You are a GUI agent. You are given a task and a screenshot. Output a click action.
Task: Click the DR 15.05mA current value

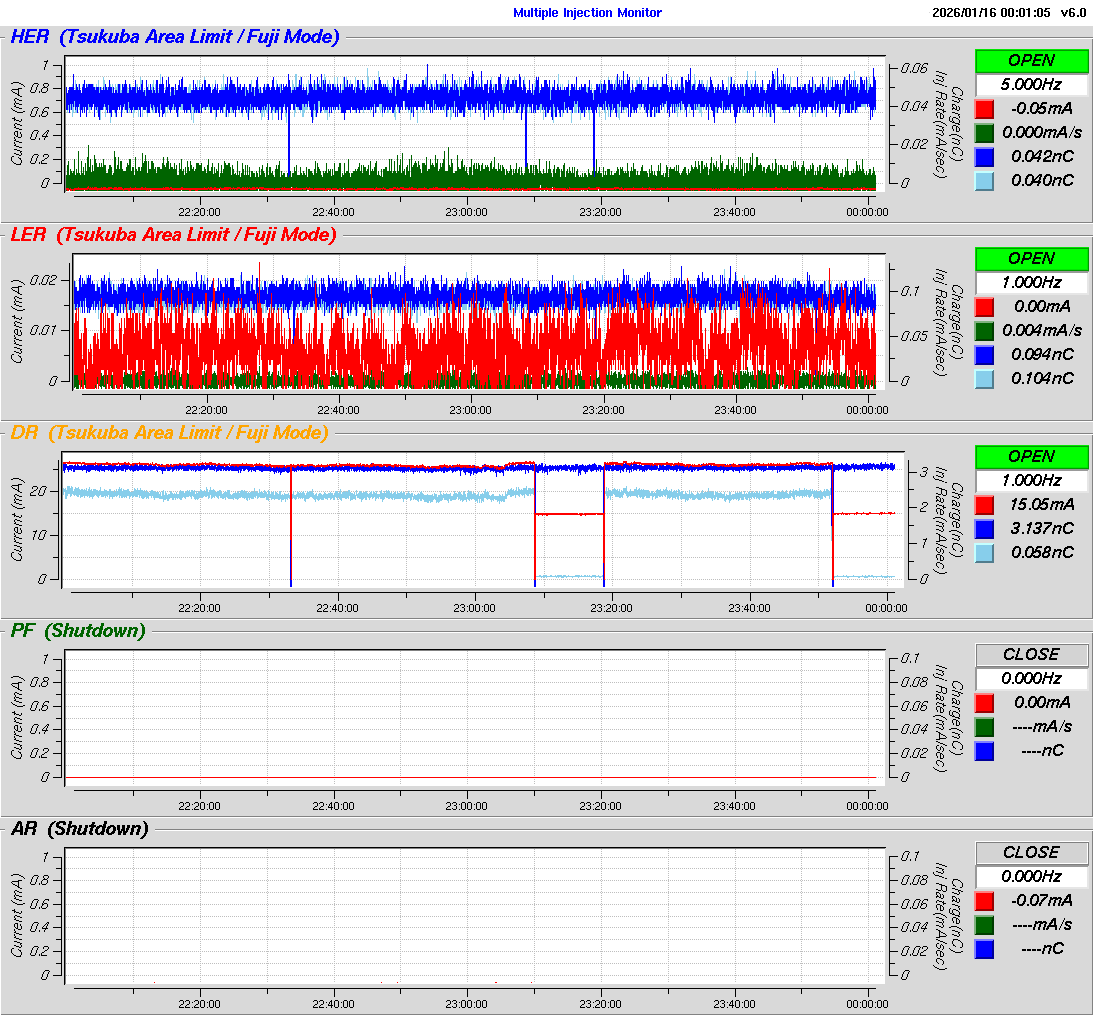pos(1042,505)
